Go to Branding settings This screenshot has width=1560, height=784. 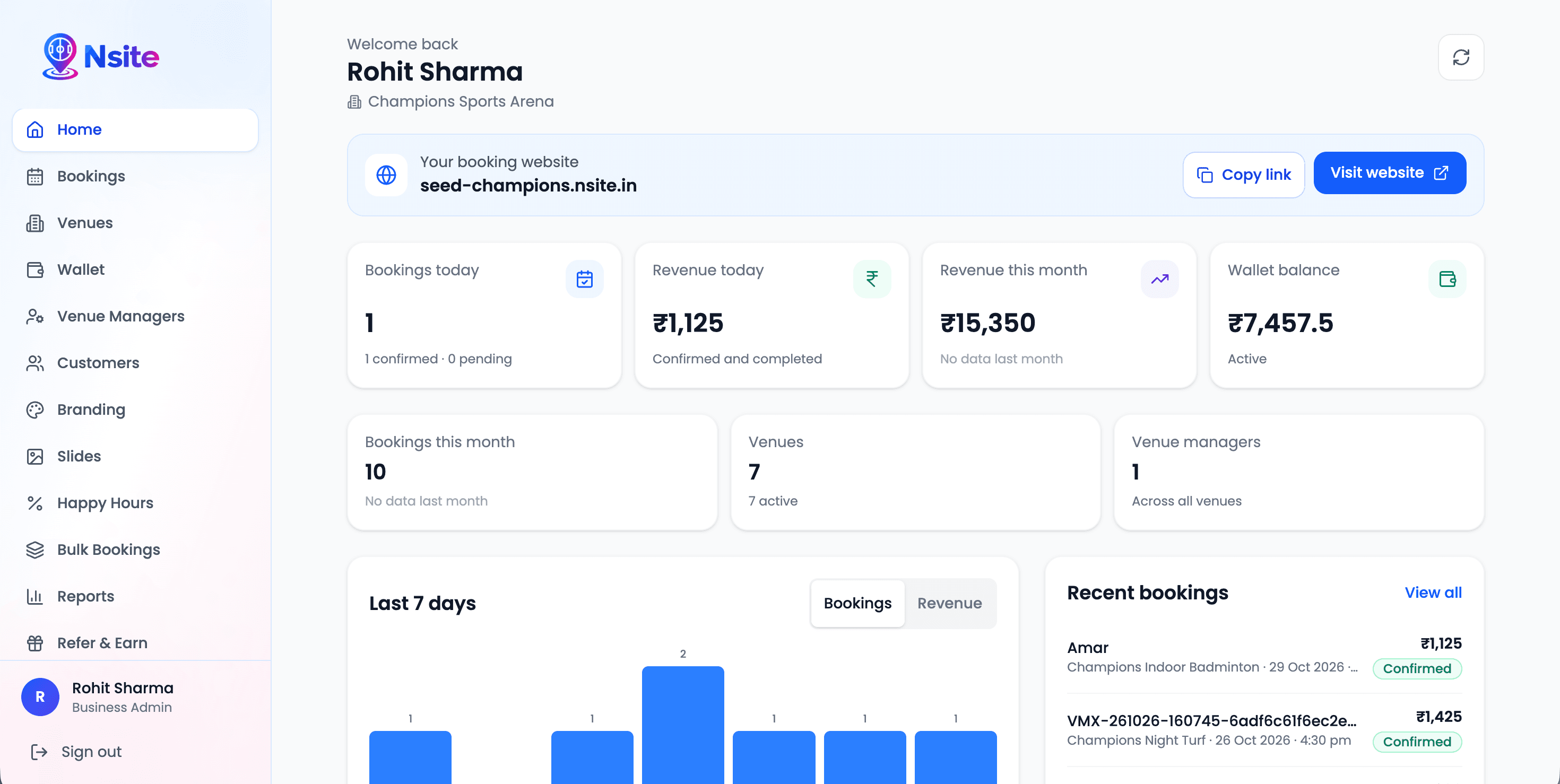(x=135, y=410)
